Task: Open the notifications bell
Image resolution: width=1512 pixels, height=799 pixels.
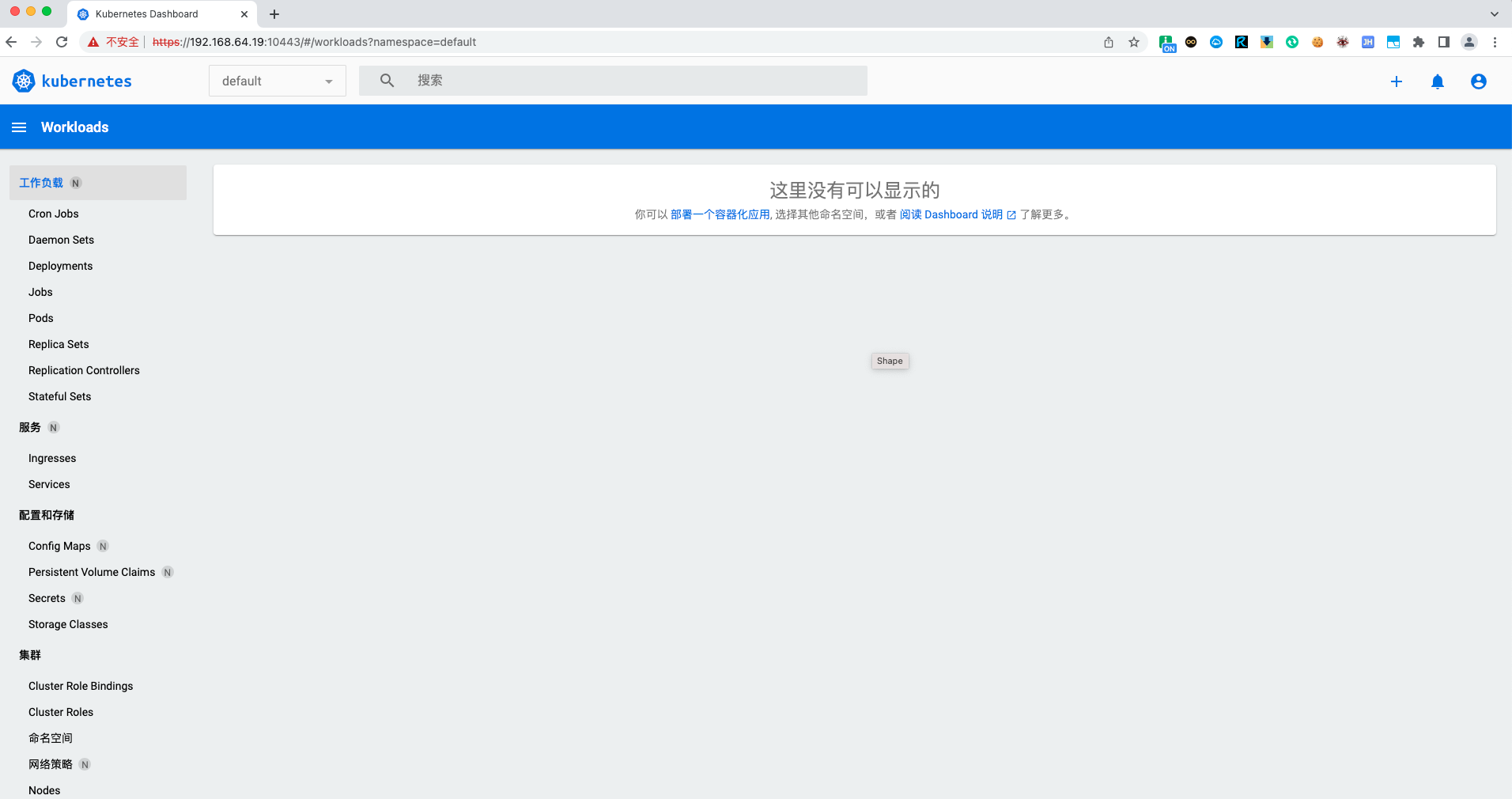Action: click(x=1438, y=81)
